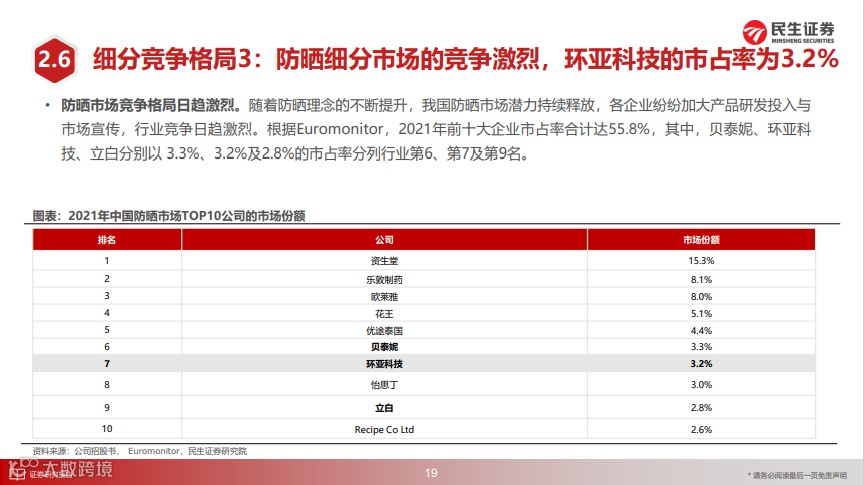Click rank number 10 in table
The height and width of the screenshot is (485, 864).
(x=107, y=429)
